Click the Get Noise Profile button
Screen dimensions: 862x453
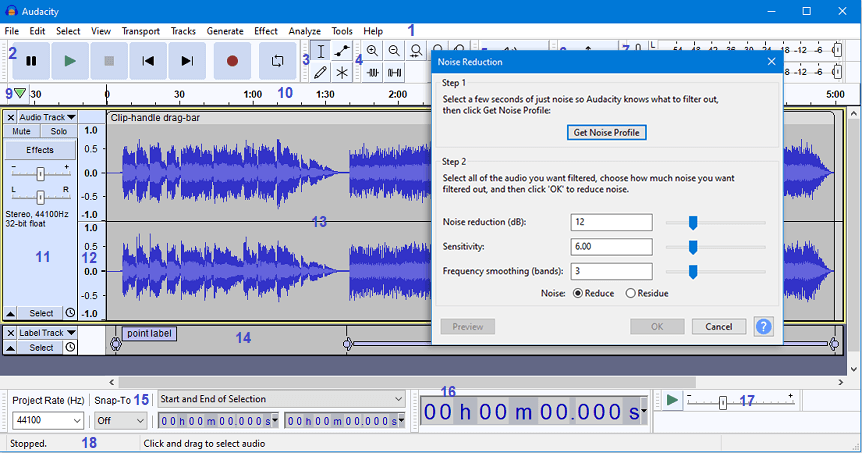pyautogui.click(x=606, y=132)
